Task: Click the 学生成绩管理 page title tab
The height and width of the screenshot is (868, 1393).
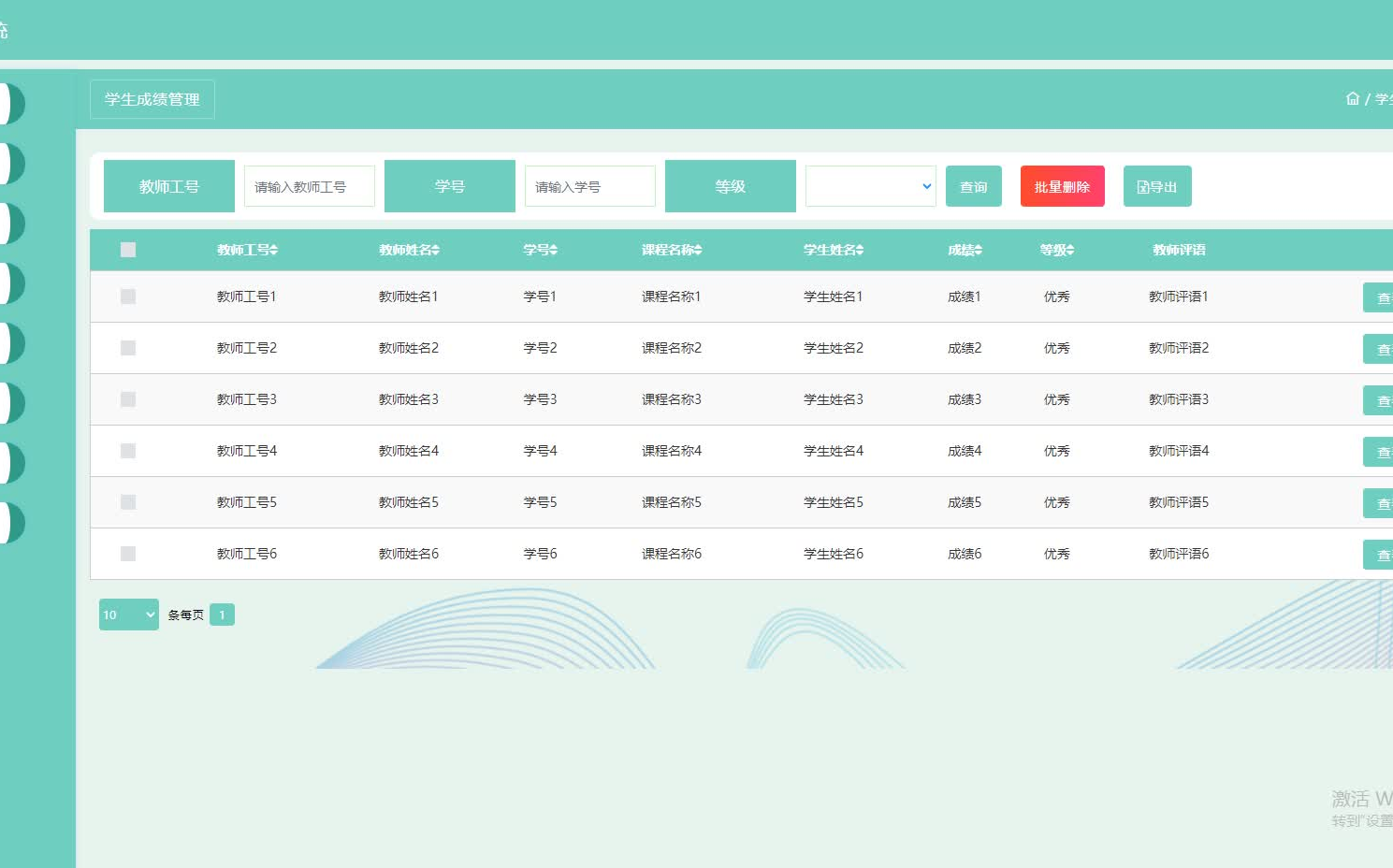Action: tap(152, 99)
